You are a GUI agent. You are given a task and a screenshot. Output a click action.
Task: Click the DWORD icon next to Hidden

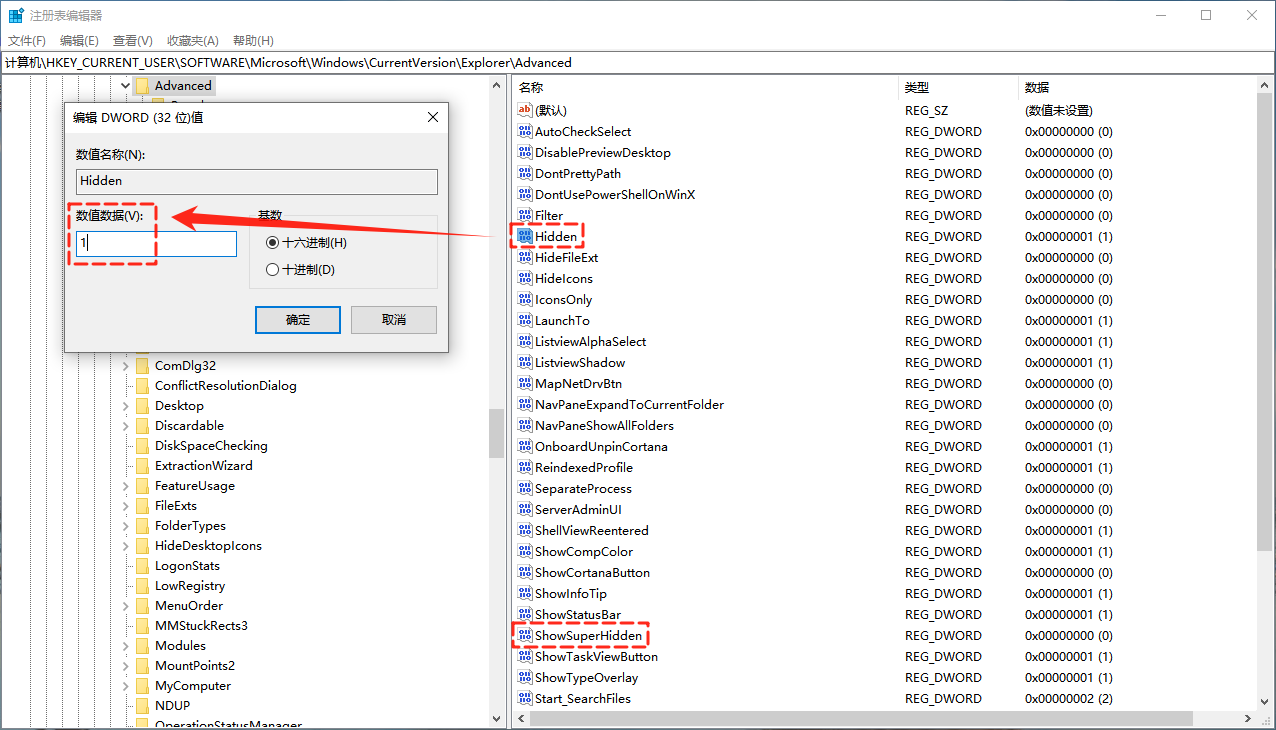click(525, 236)
